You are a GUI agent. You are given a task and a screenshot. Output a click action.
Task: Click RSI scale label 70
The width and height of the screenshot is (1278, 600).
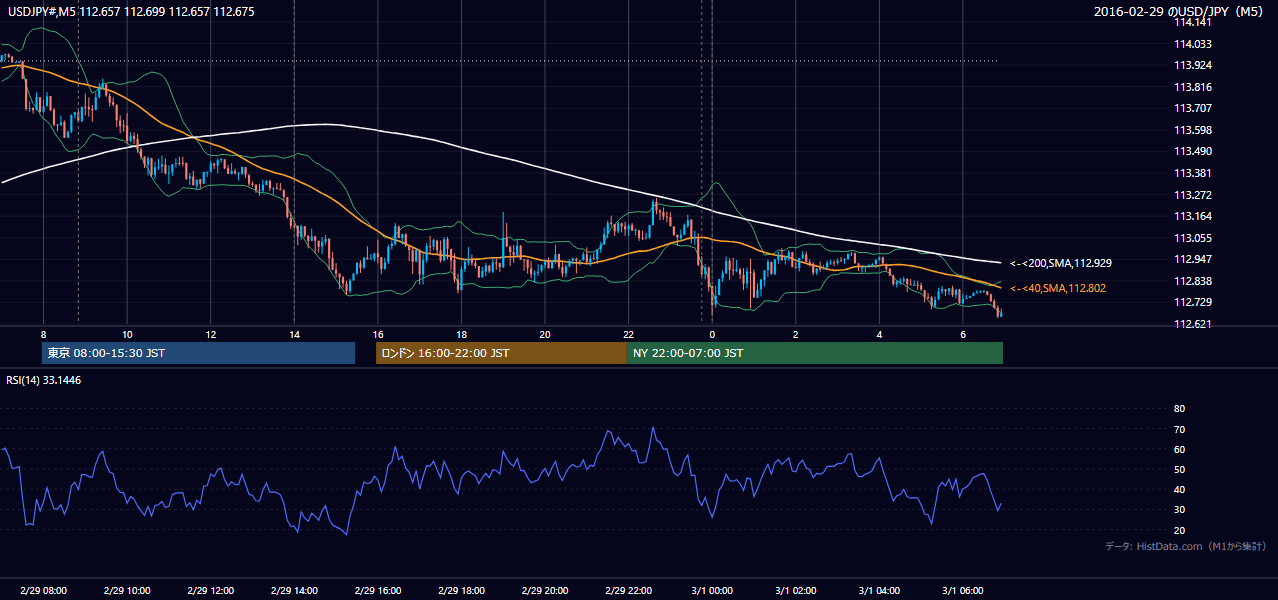pyautogui.click(x=1179, y=429)
